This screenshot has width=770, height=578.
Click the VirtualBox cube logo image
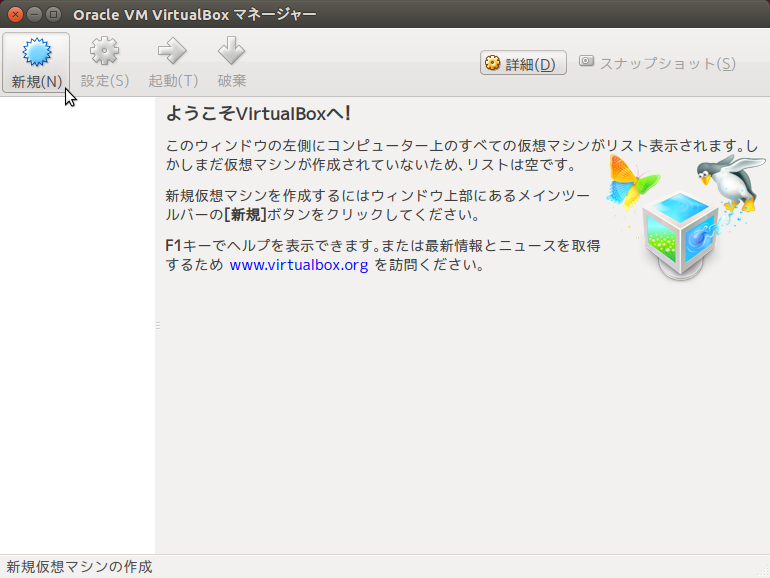point(686,218)
